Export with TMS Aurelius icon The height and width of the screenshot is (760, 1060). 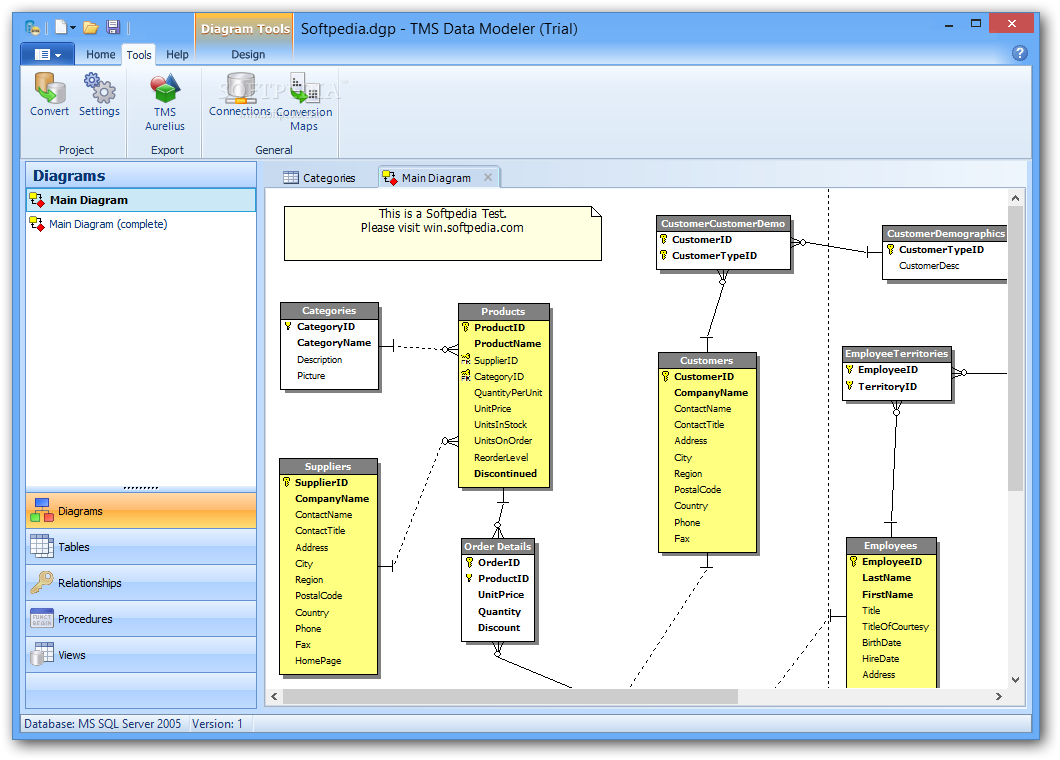pyautogui.click(x=164, y=89)
